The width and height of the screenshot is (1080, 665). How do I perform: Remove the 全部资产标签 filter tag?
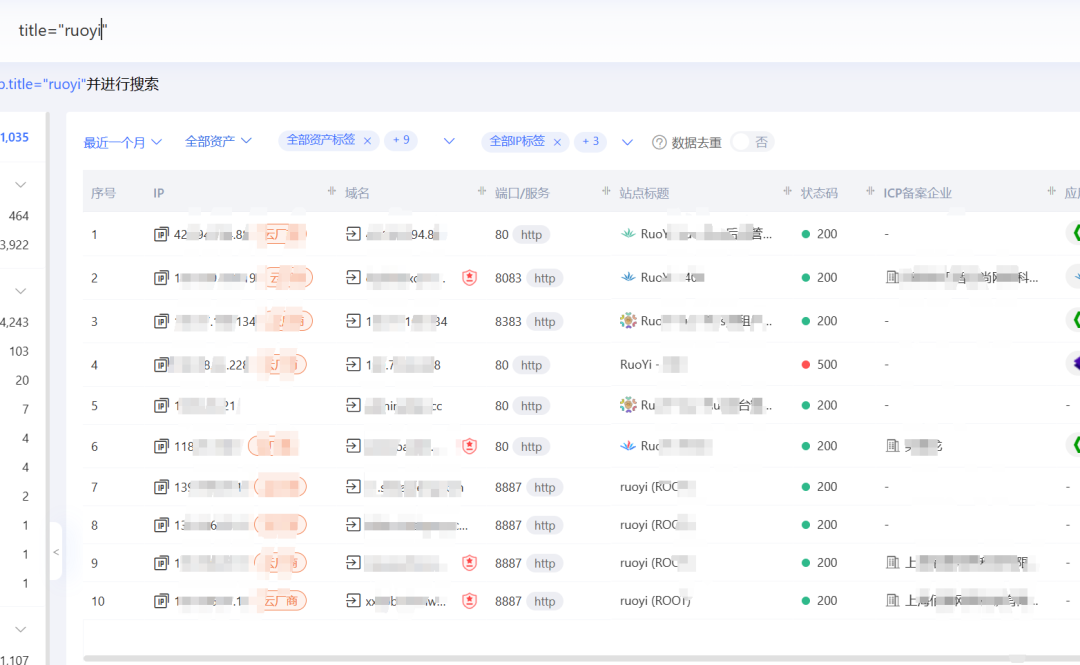pos(367,141)
